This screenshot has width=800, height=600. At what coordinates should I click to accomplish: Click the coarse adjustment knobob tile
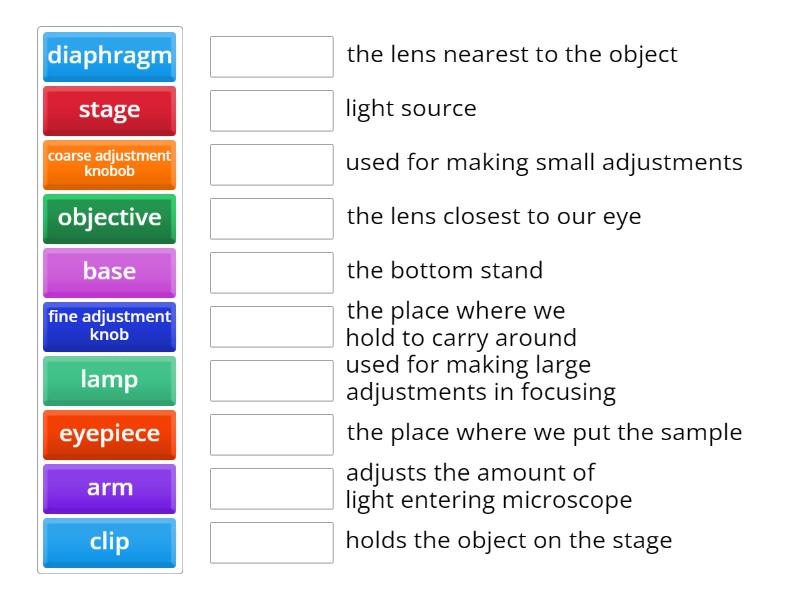click(x=109, y=164)
